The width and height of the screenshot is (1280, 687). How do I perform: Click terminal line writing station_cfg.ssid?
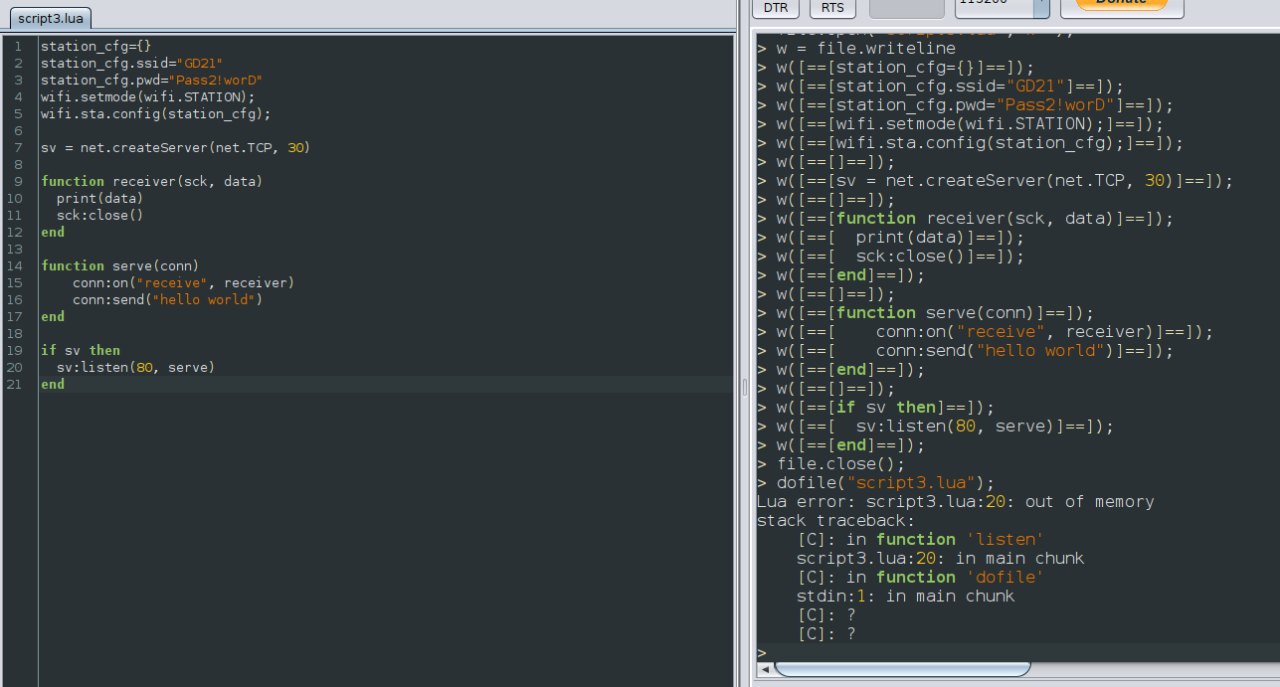(940, 86)
